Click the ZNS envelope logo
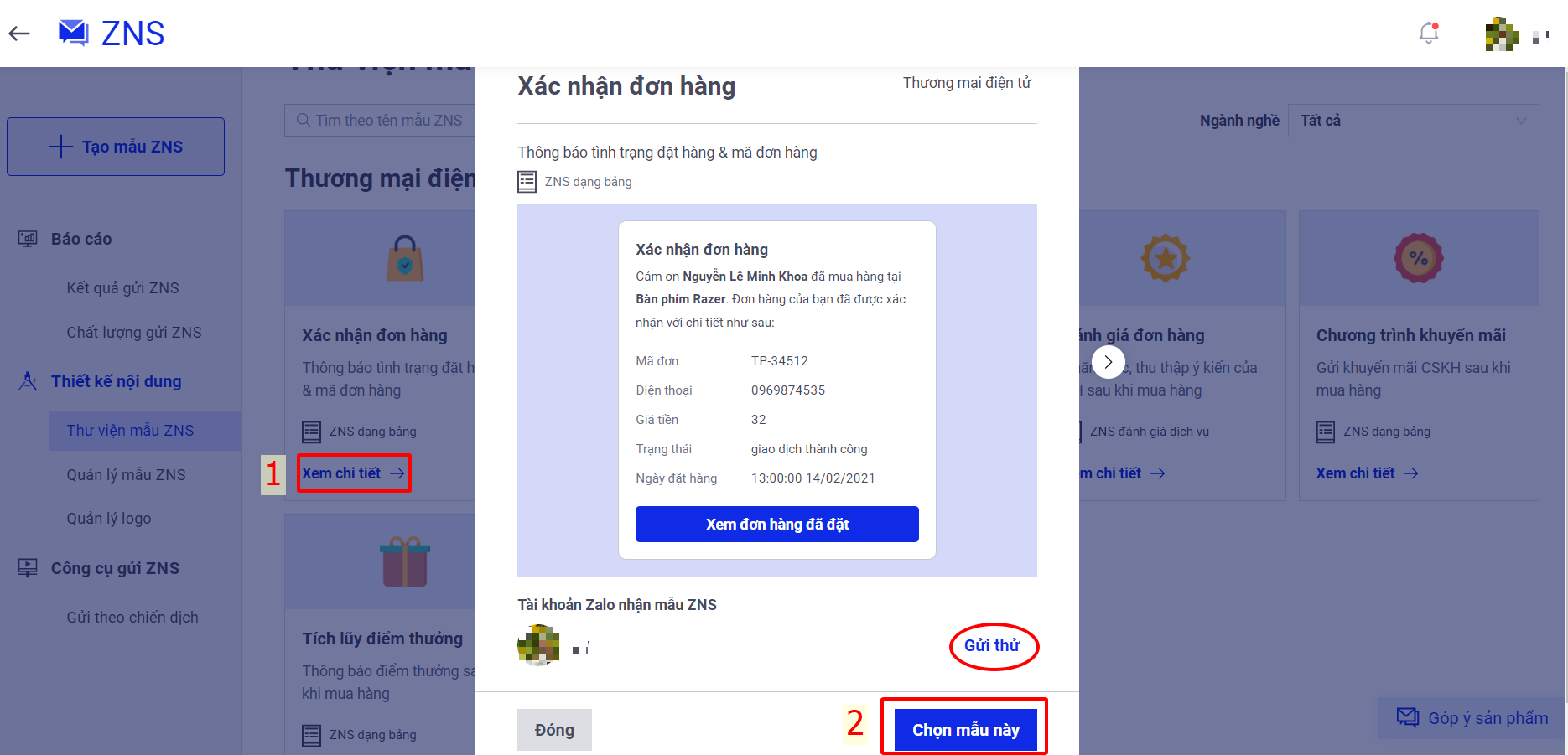This screenshot has height=755, width=1568. point(74,33)
